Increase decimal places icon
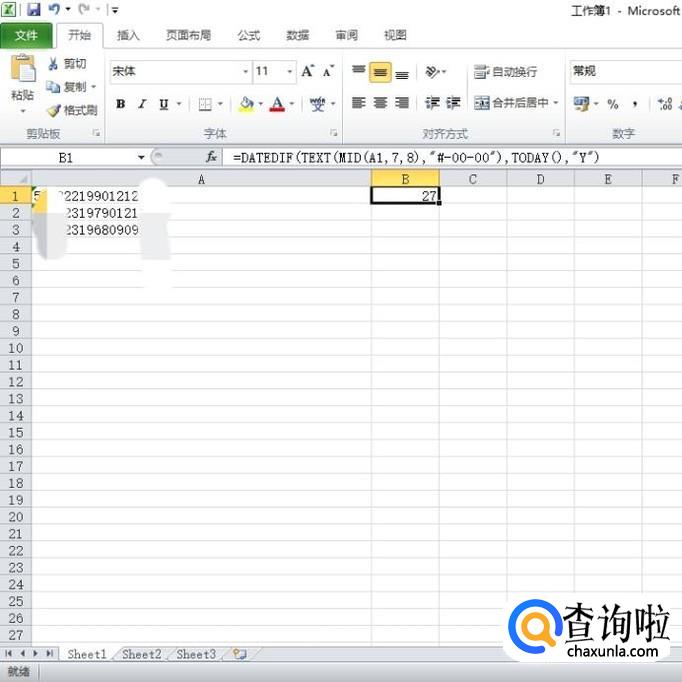This screenshot has width=682, height=682. click(665, 104)
